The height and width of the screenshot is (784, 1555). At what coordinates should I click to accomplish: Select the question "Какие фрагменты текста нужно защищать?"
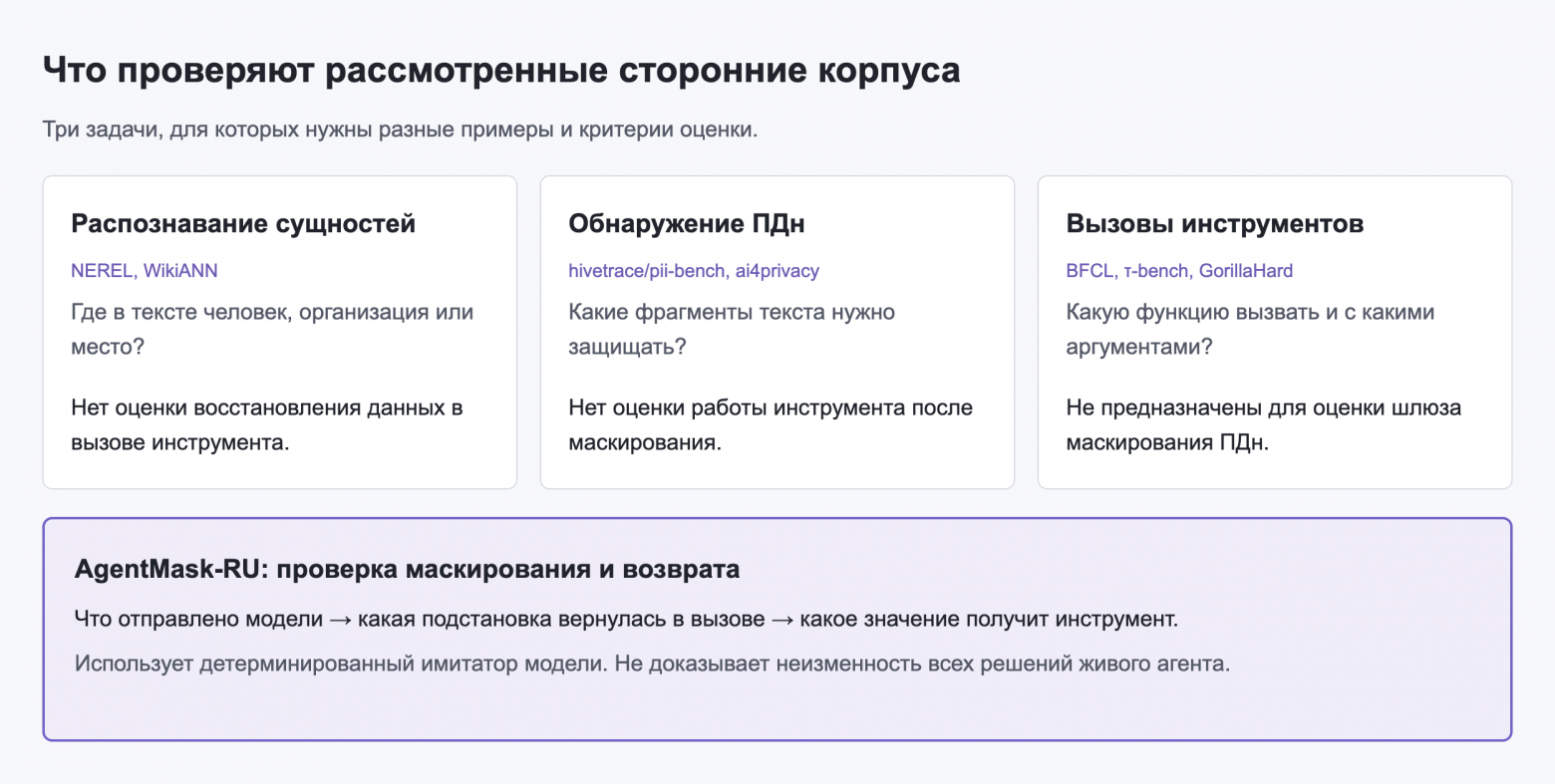[x=732, y=330]
